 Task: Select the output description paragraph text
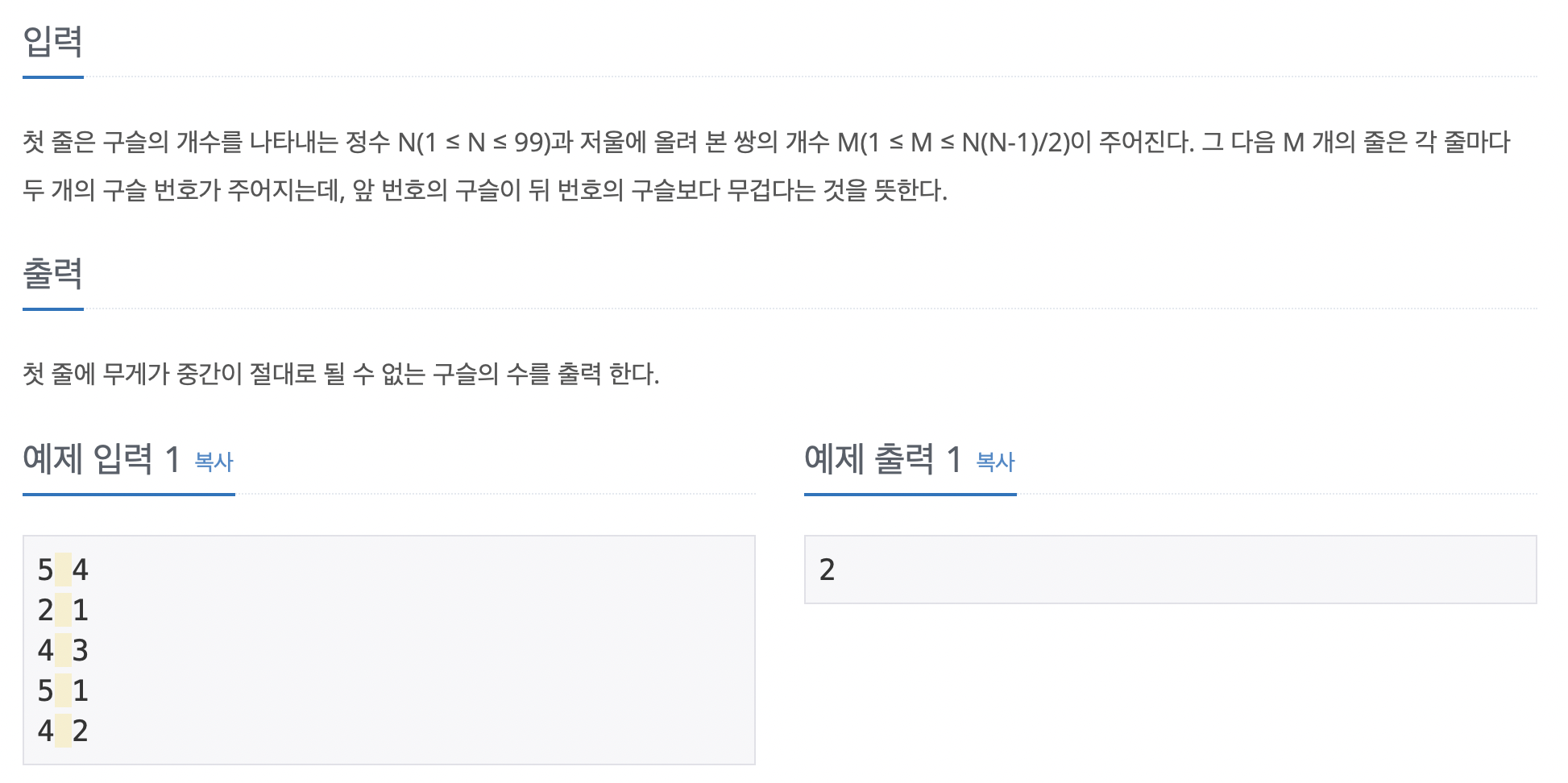(x=338, y=372)
